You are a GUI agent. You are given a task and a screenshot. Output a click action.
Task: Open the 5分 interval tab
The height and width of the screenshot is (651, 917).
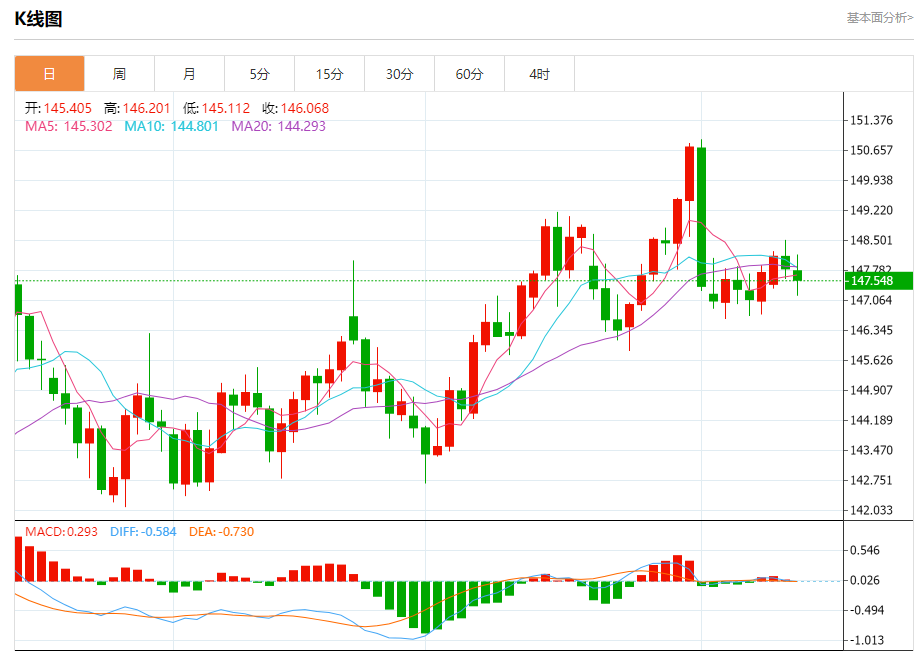coord(260,74)
